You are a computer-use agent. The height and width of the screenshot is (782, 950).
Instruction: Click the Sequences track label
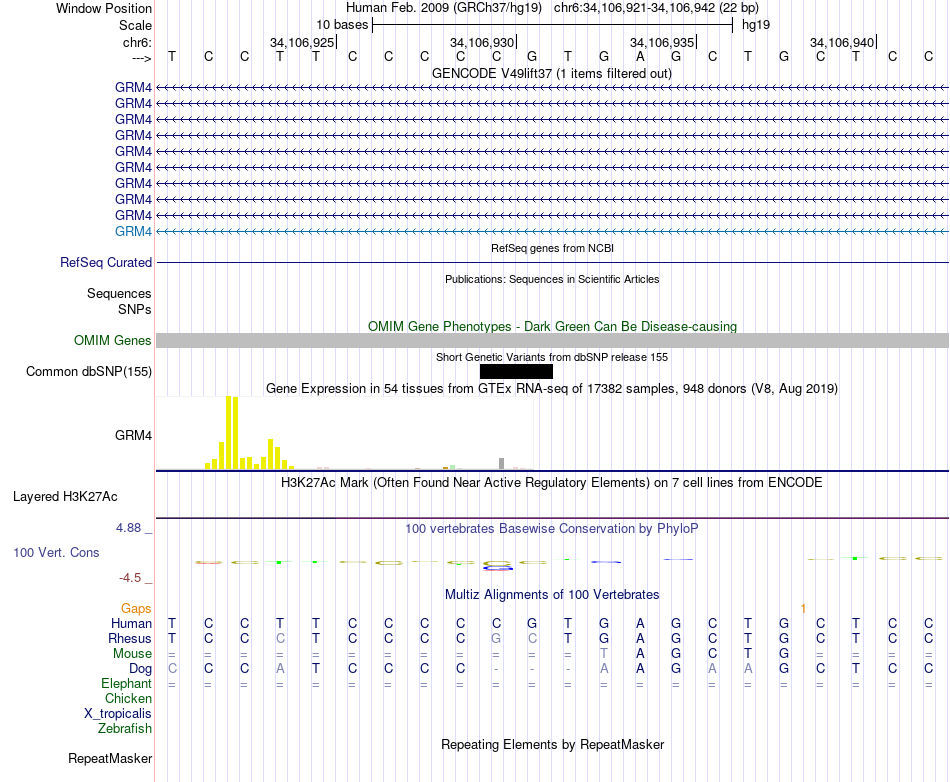pyautogui.click(x=119, y=293)
